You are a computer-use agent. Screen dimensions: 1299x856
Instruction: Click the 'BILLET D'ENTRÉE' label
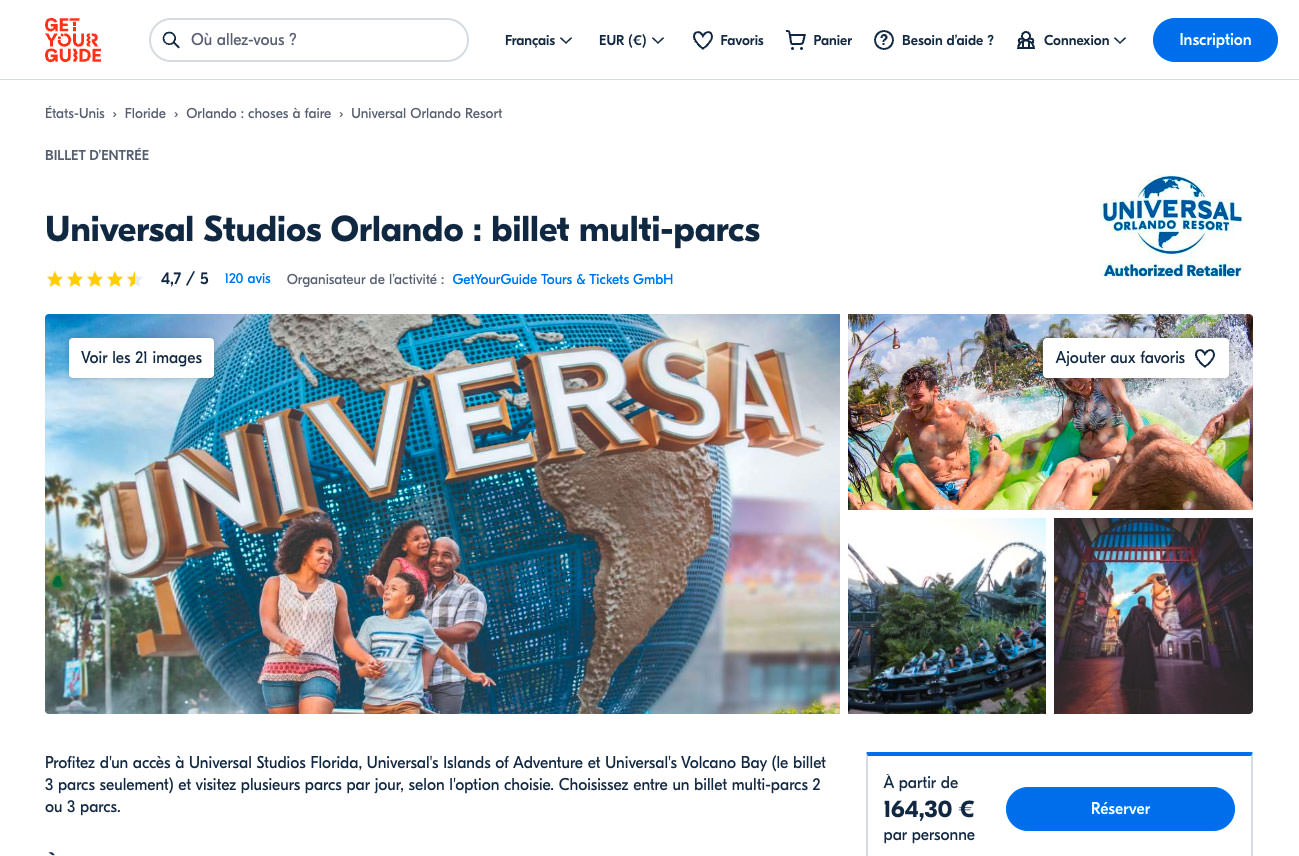[x=97, y=155]
